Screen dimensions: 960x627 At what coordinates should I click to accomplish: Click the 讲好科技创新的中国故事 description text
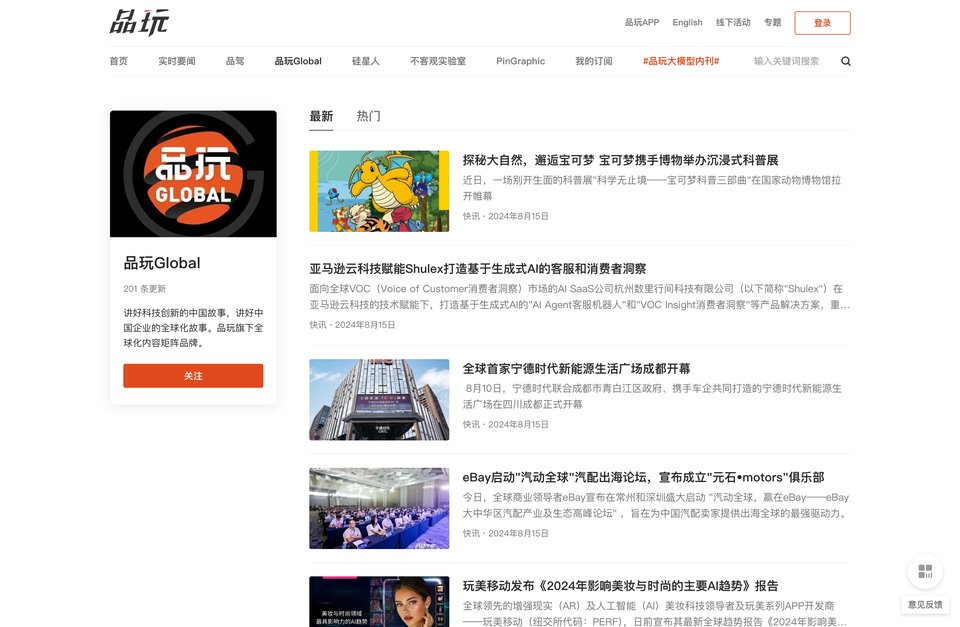[193, 328]
